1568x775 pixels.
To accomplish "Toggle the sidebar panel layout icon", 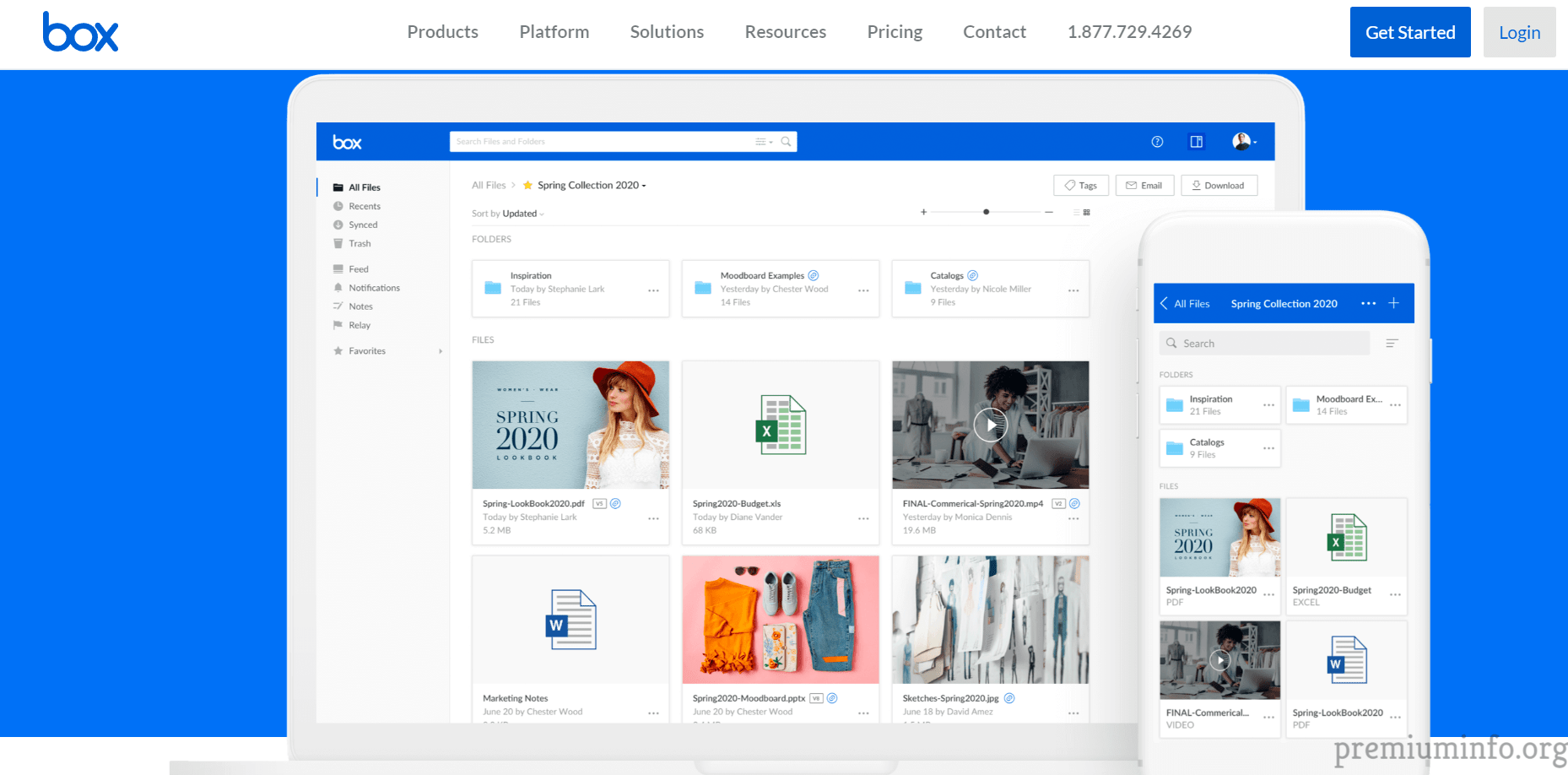I will pos(1196,142).
